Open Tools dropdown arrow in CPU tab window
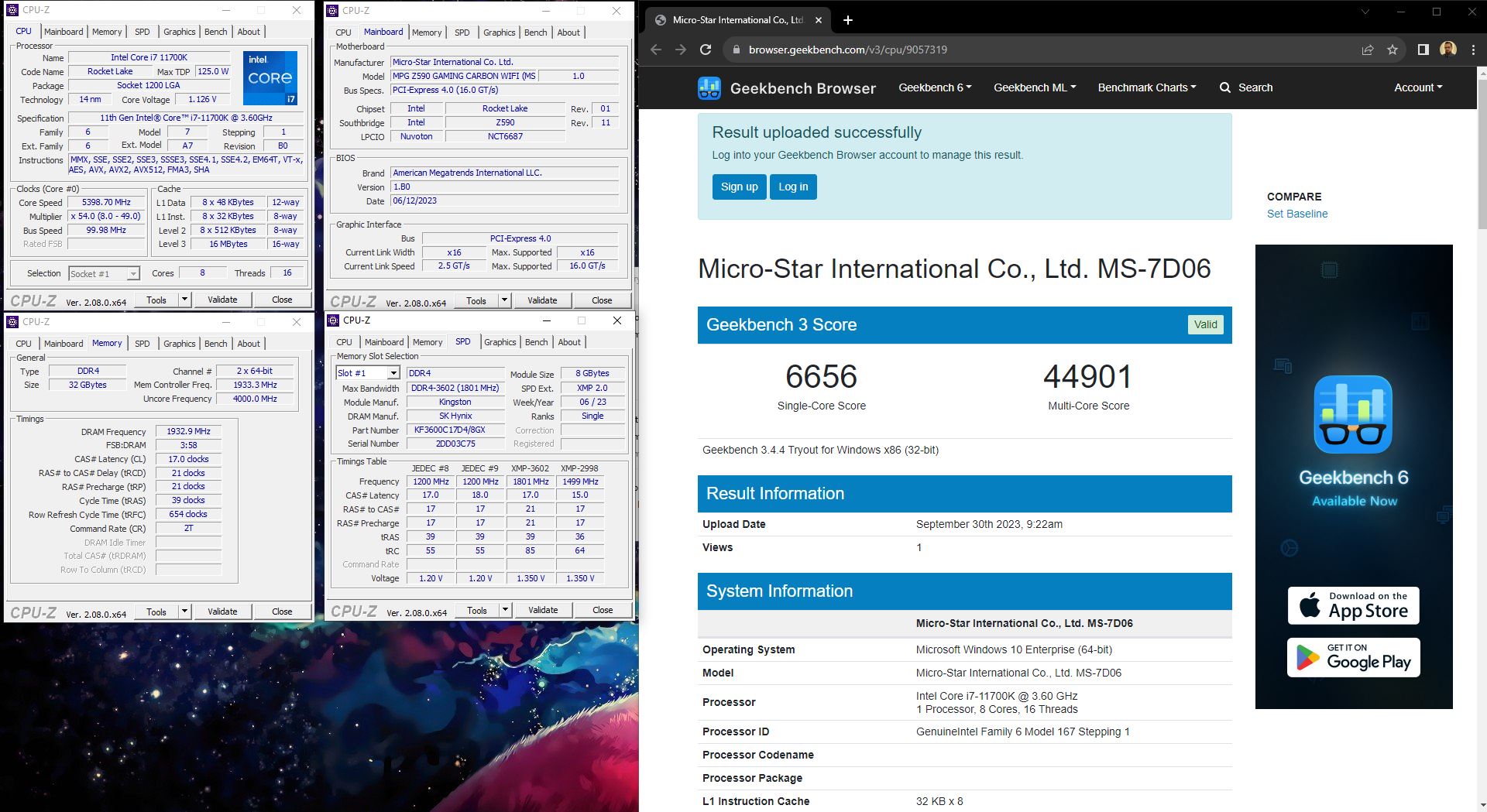 point(184,300)
